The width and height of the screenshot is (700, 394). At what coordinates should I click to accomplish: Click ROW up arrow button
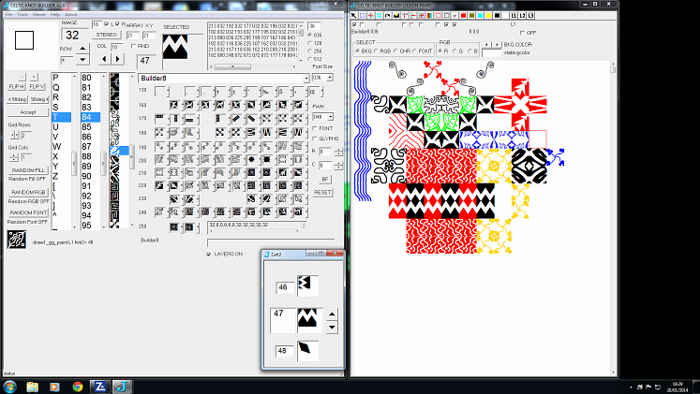click(x=83, y=49)
